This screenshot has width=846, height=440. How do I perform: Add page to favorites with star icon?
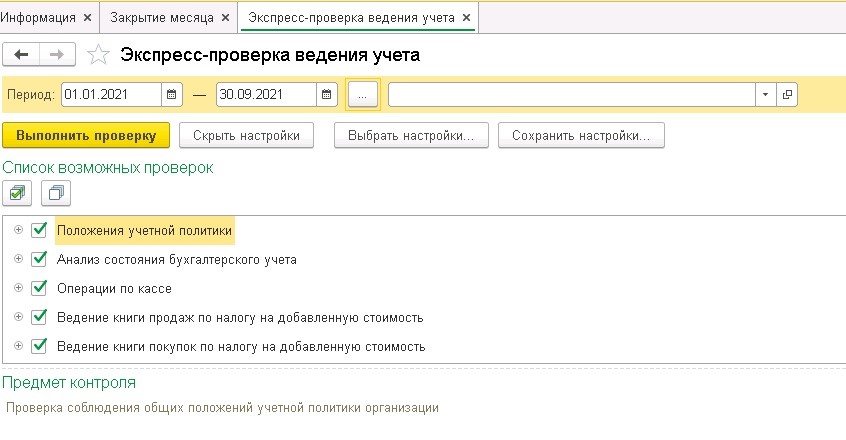pos(98,54)
